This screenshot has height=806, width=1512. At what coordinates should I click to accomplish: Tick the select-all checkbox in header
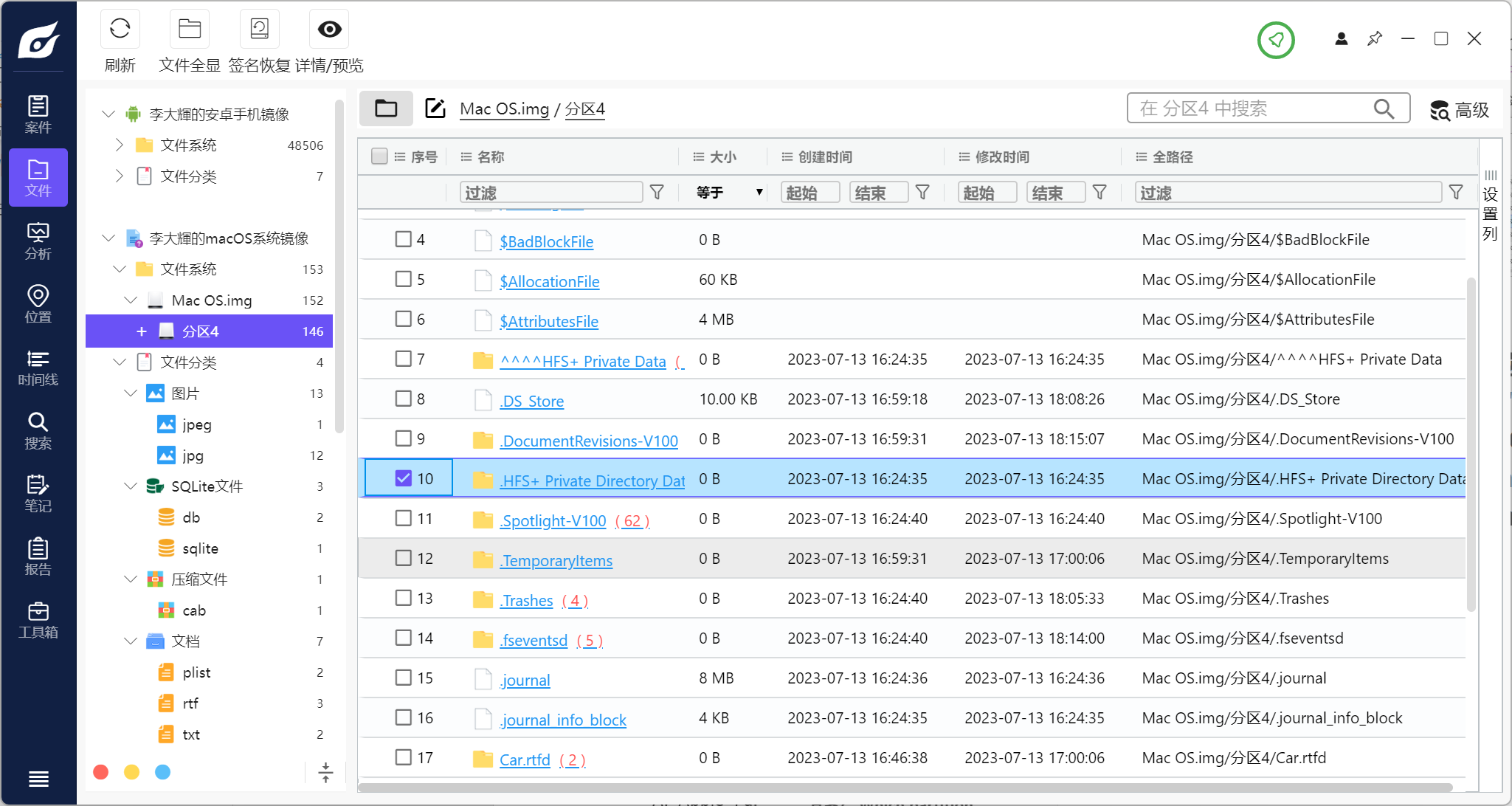(379, 156)
